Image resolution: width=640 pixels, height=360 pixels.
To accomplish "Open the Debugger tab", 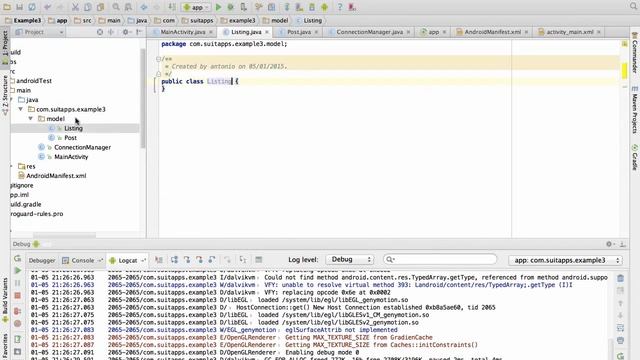I will (x=42, y=260).
